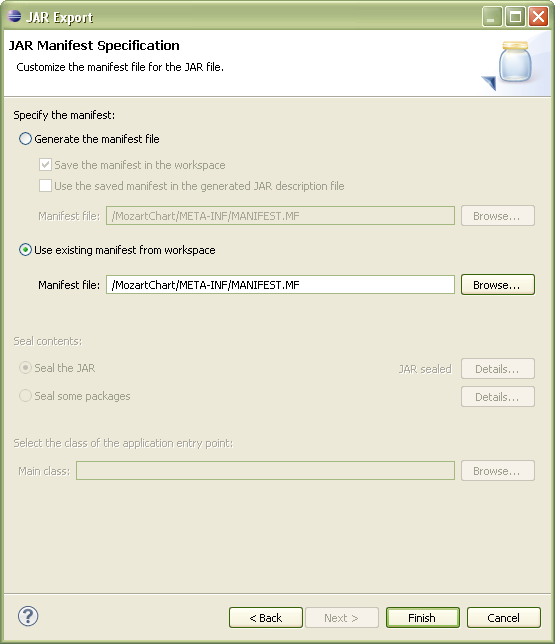Click the Main class input field
This screenshot has width=555, height=644.
click(x=265, y=470)
